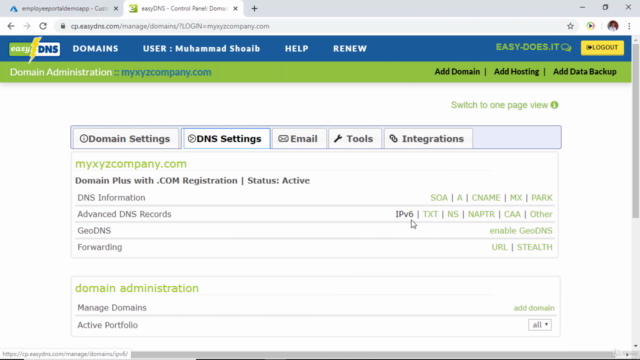Click the vertical page scrollbar
Viewport: 640px width, 360px height.
pos(636,131)
